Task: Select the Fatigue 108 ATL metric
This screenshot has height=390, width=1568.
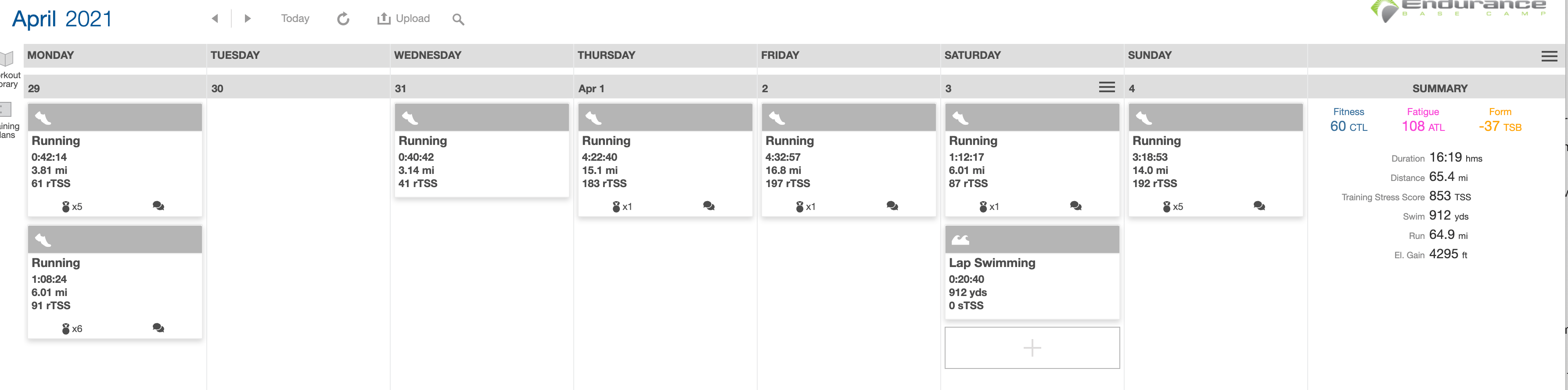Action: click(1423, 120)
